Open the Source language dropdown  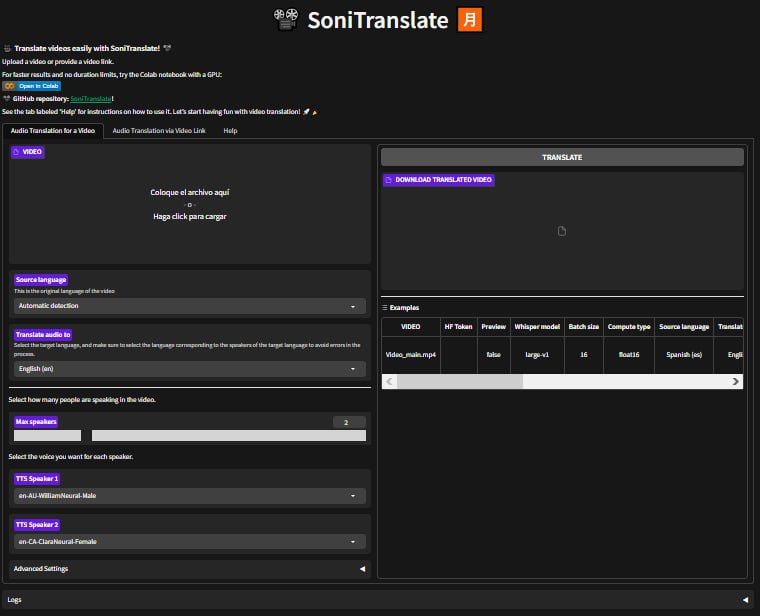190,306
